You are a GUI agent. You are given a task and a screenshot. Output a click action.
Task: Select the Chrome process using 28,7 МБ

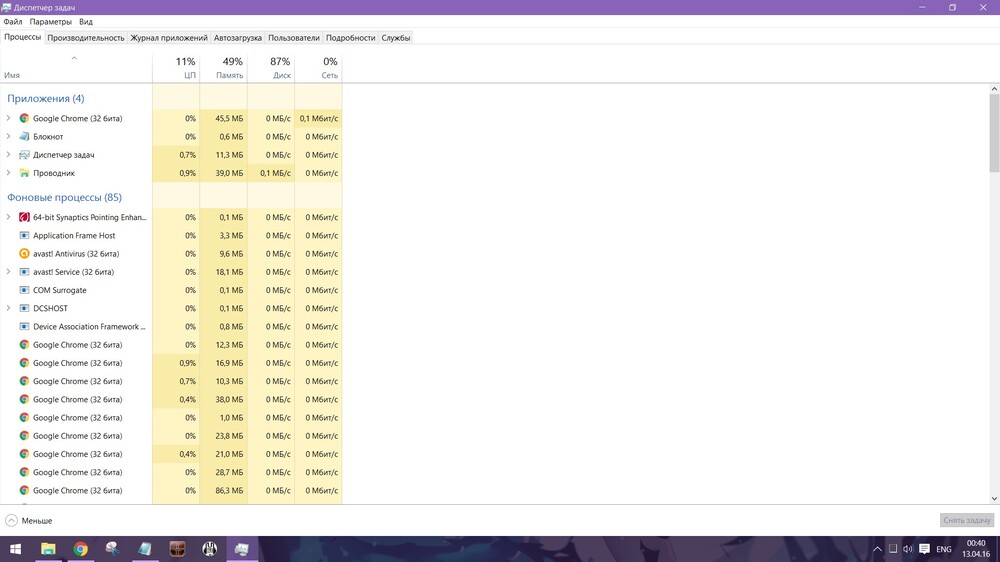tap(171, 472)
